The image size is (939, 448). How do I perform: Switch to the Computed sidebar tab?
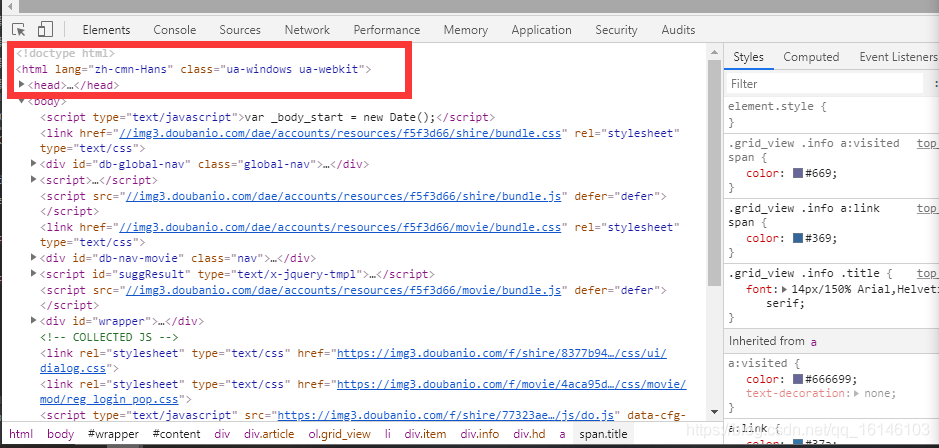pos(811,57)
